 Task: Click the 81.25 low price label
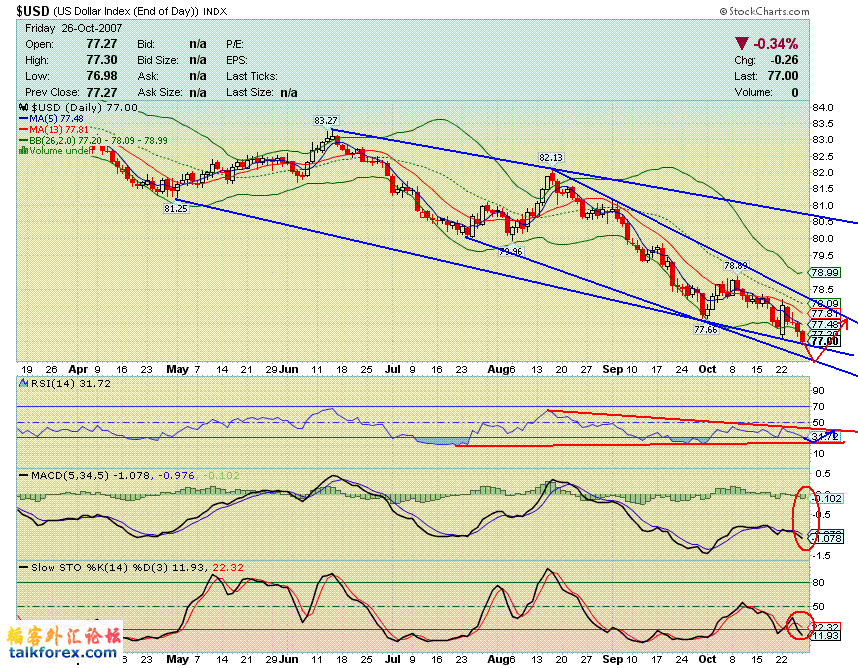pyautogui.click(x=176, y=208)
